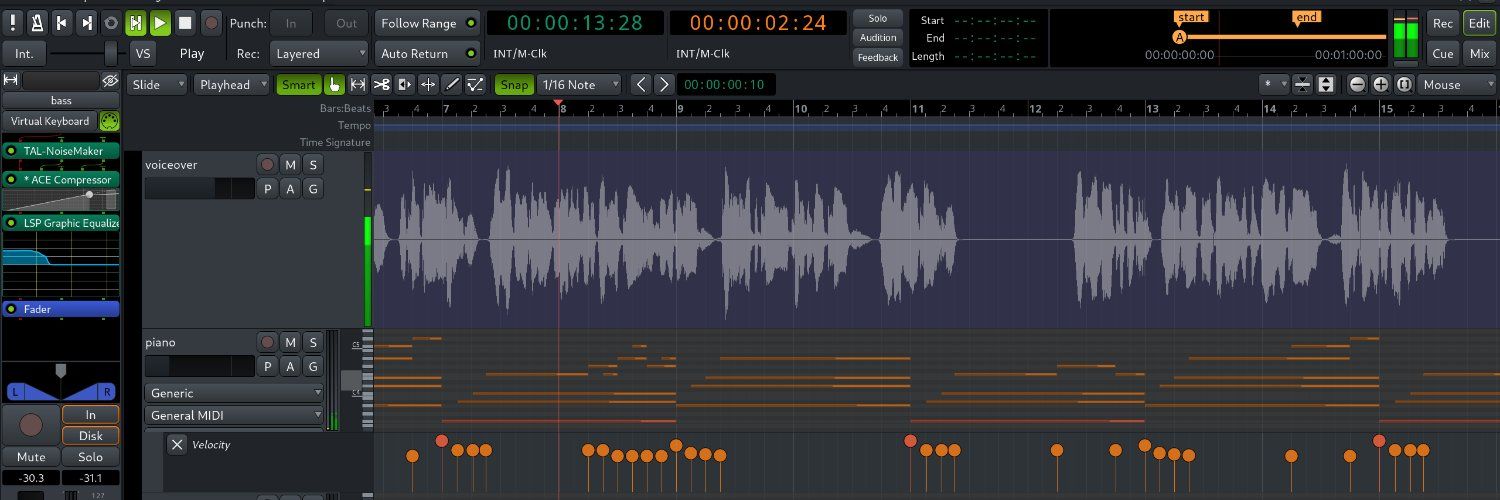
Task: Click the Punch In button
Action: [x=291, y=23]
